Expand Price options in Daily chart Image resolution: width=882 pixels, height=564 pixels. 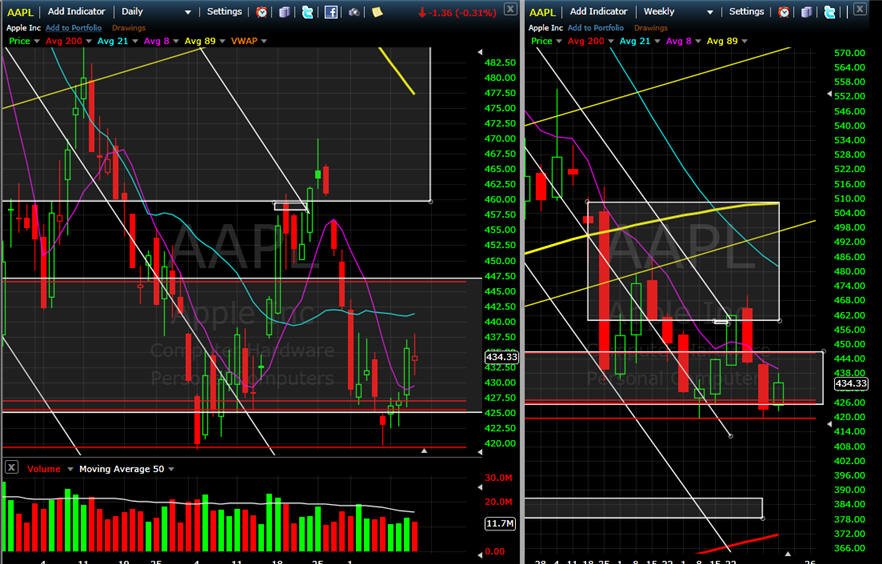point(37,41)
